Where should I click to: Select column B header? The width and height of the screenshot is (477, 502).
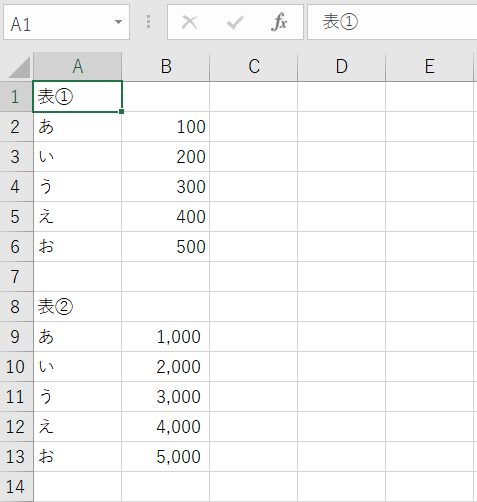[166, 66]
